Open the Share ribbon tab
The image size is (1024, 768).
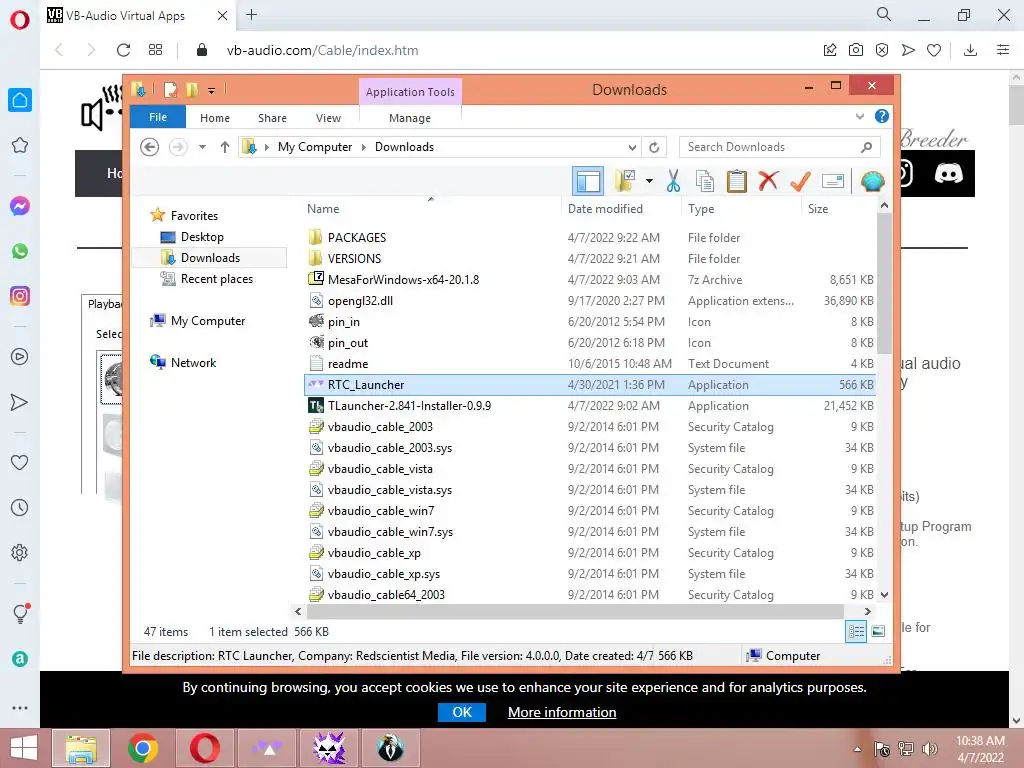tap(272, 118)
